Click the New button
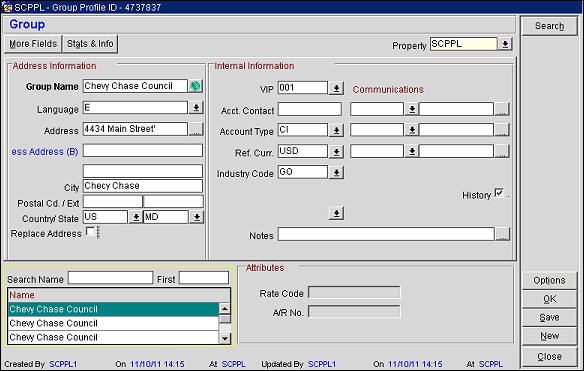The width and height of the screenshot is (584, 371). point(549,336)
